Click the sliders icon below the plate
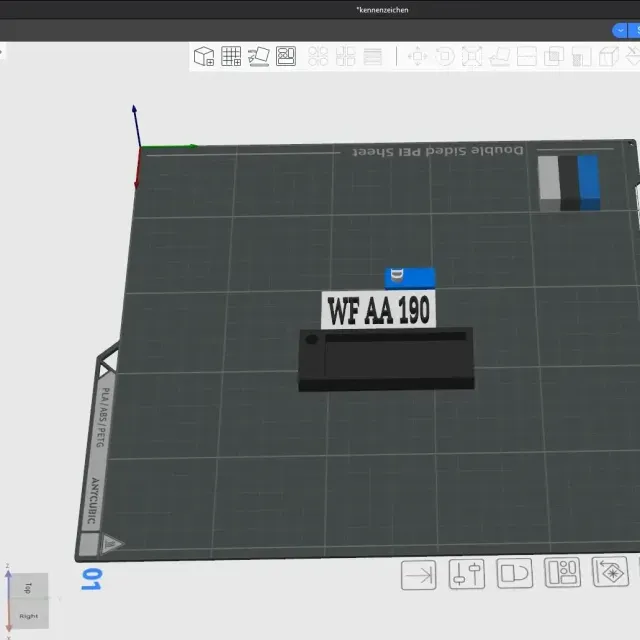 tap(467, 574)
